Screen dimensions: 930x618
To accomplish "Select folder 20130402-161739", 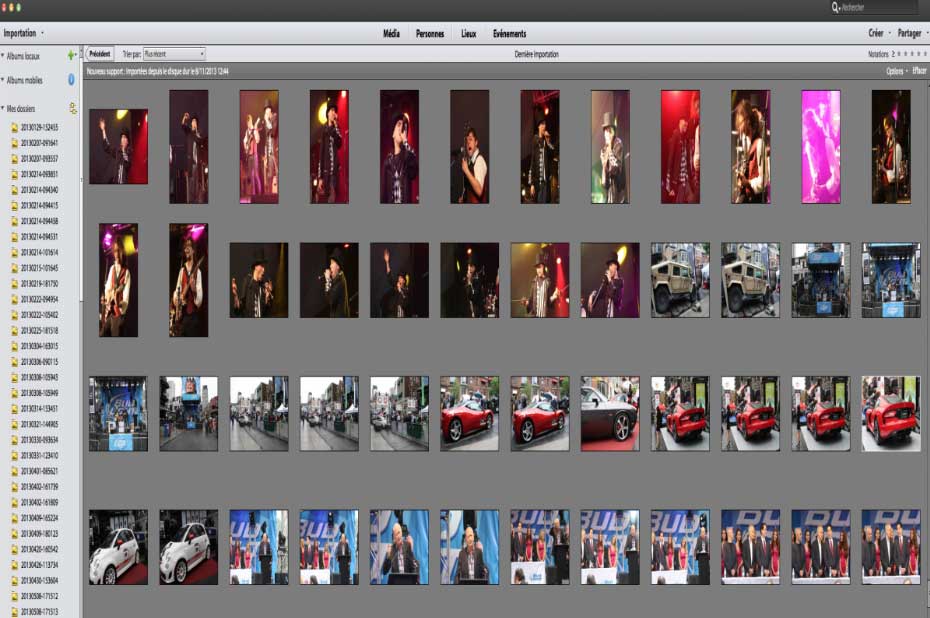I will [39, 486].
